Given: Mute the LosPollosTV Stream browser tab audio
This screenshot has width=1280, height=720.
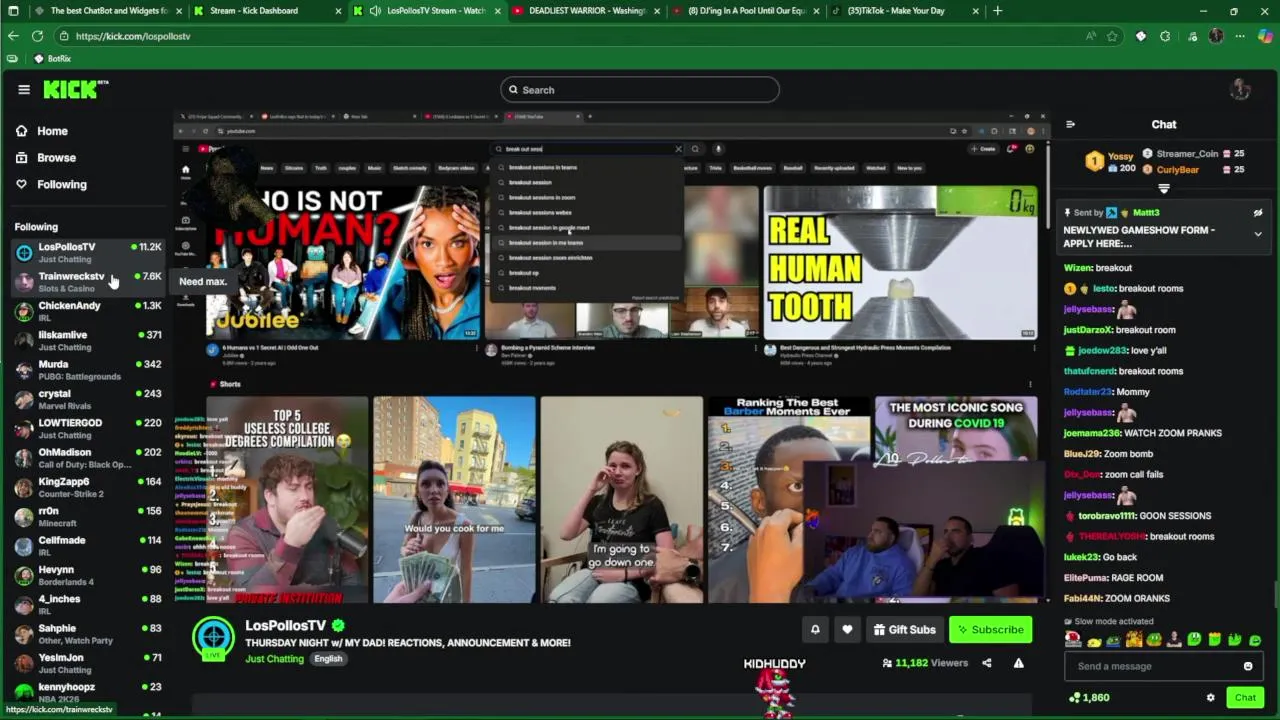Looking at the screenshot, I should point(374,11).
